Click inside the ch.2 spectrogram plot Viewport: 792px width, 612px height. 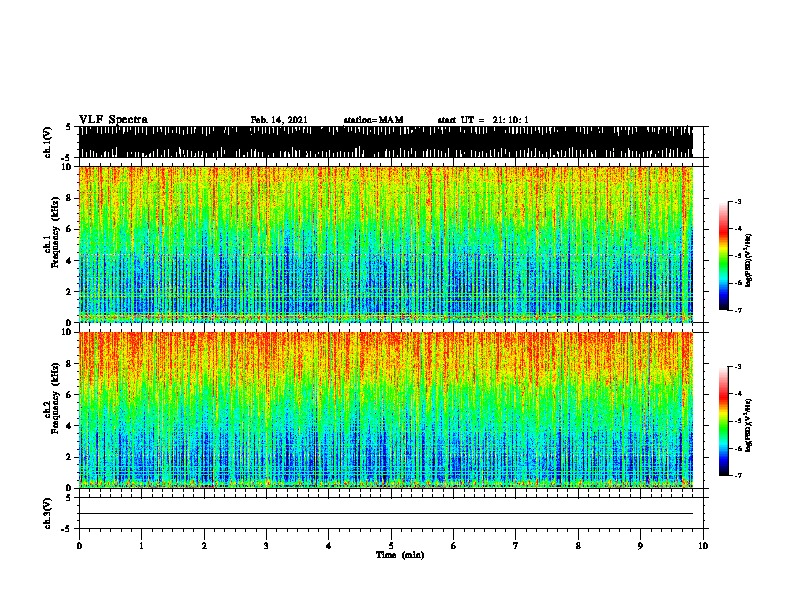click(x=386, y=410)
